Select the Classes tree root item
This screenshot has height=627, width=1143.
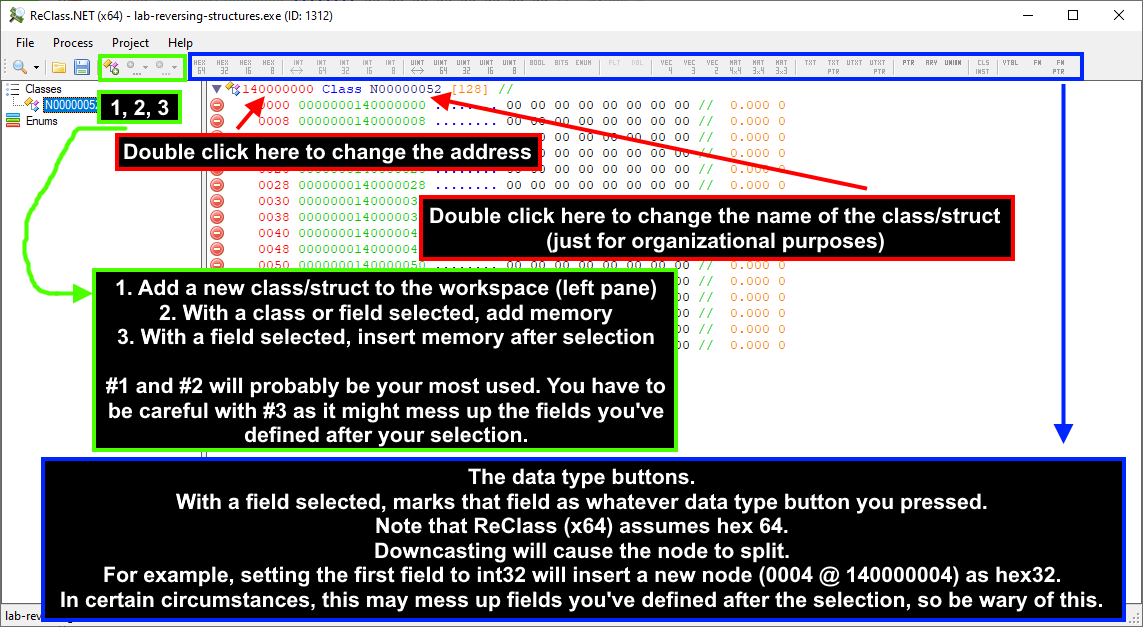tap(44, 89)
